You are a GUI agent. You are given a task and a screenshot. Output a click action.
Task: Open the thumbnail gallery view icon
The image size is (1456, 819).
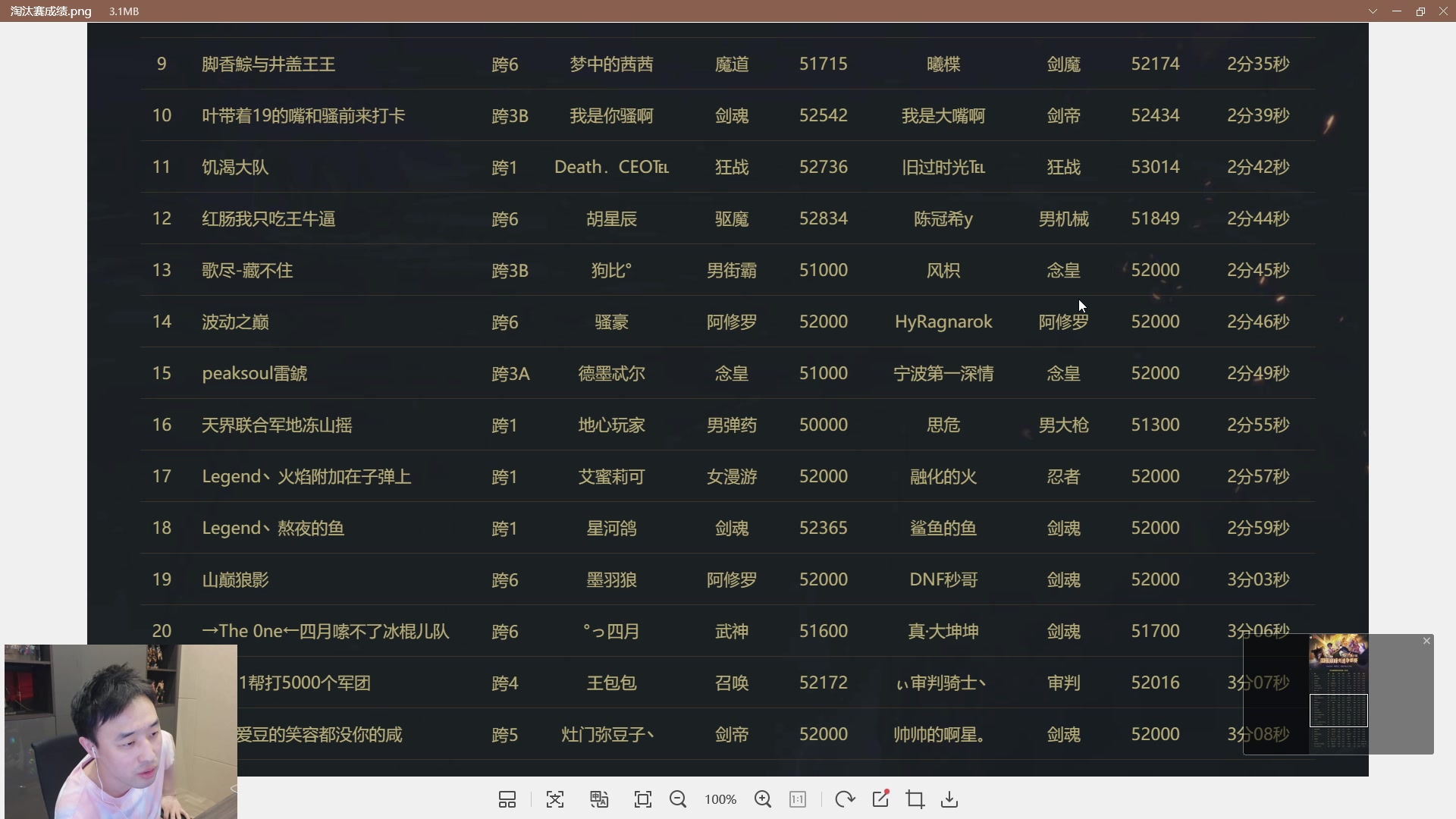click(x=507, y=799)
